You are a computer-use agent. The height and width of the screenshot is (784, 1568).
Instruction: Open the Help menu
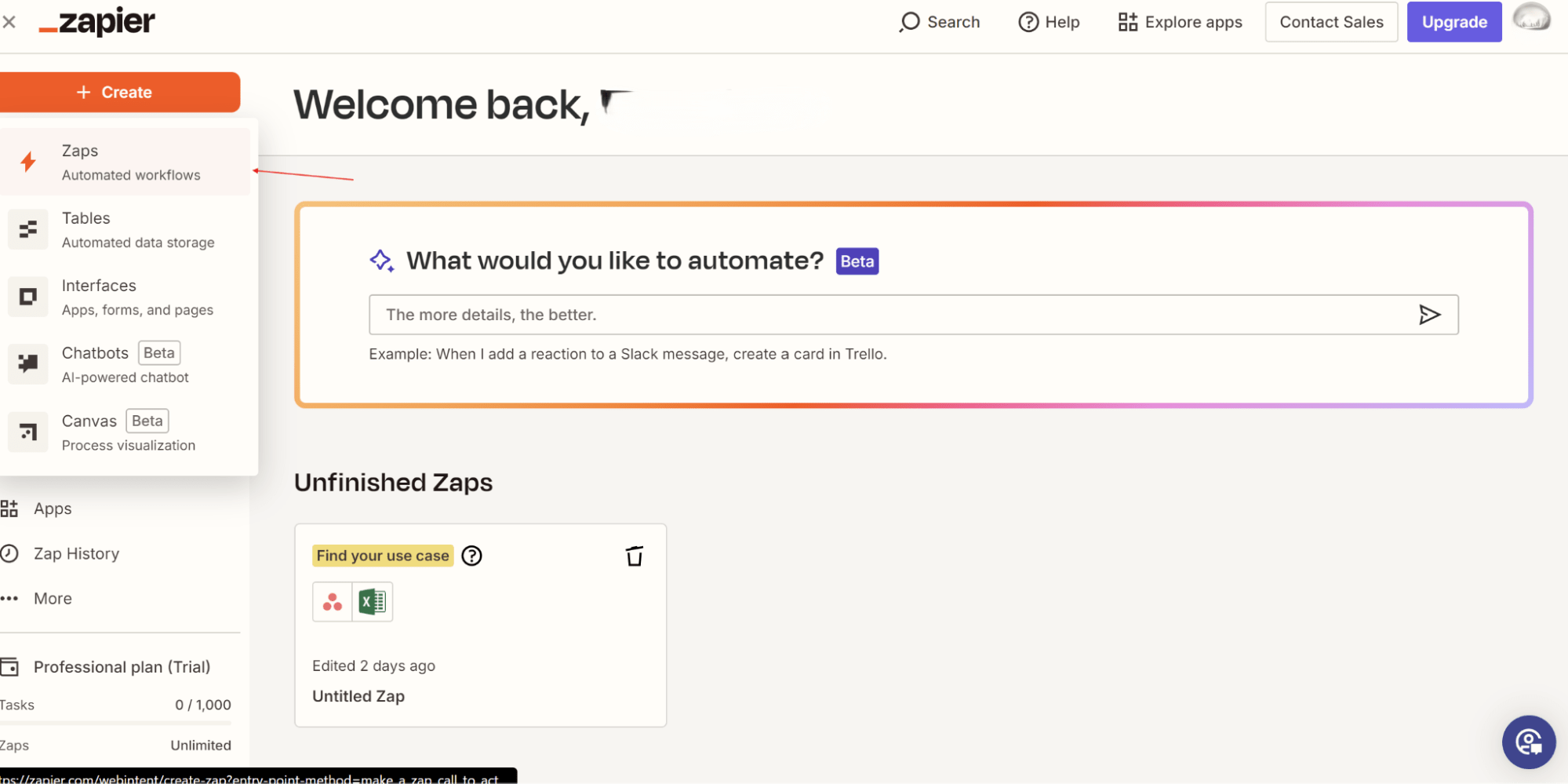pos(1049,22)
